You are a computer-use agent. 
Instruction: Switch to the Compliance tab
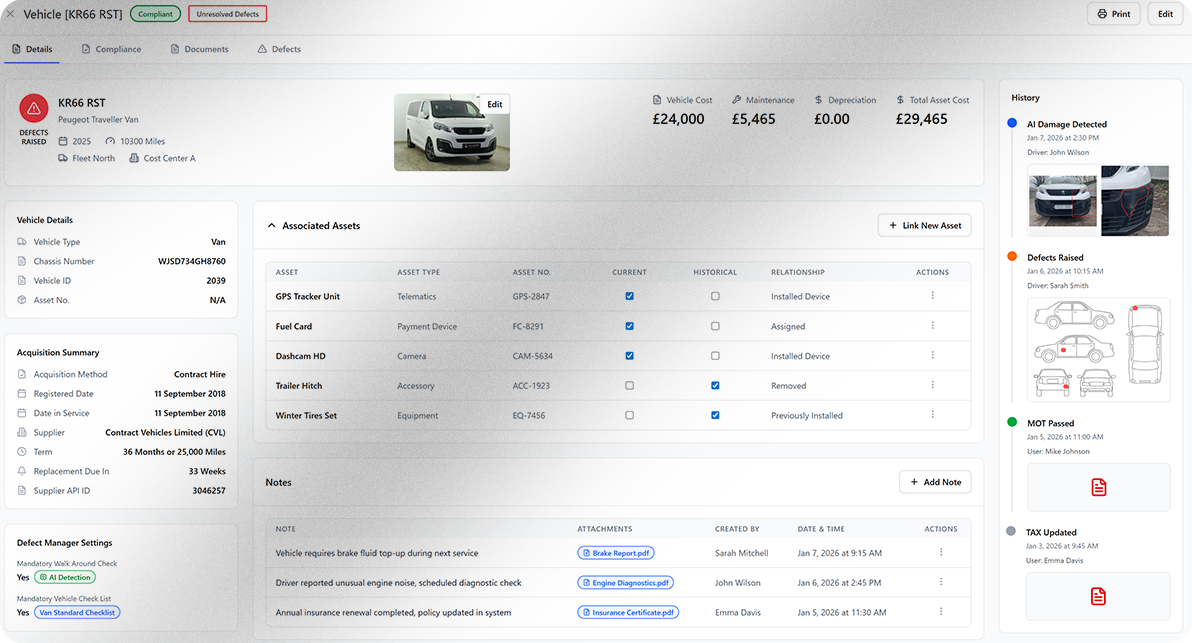point(111,49)
